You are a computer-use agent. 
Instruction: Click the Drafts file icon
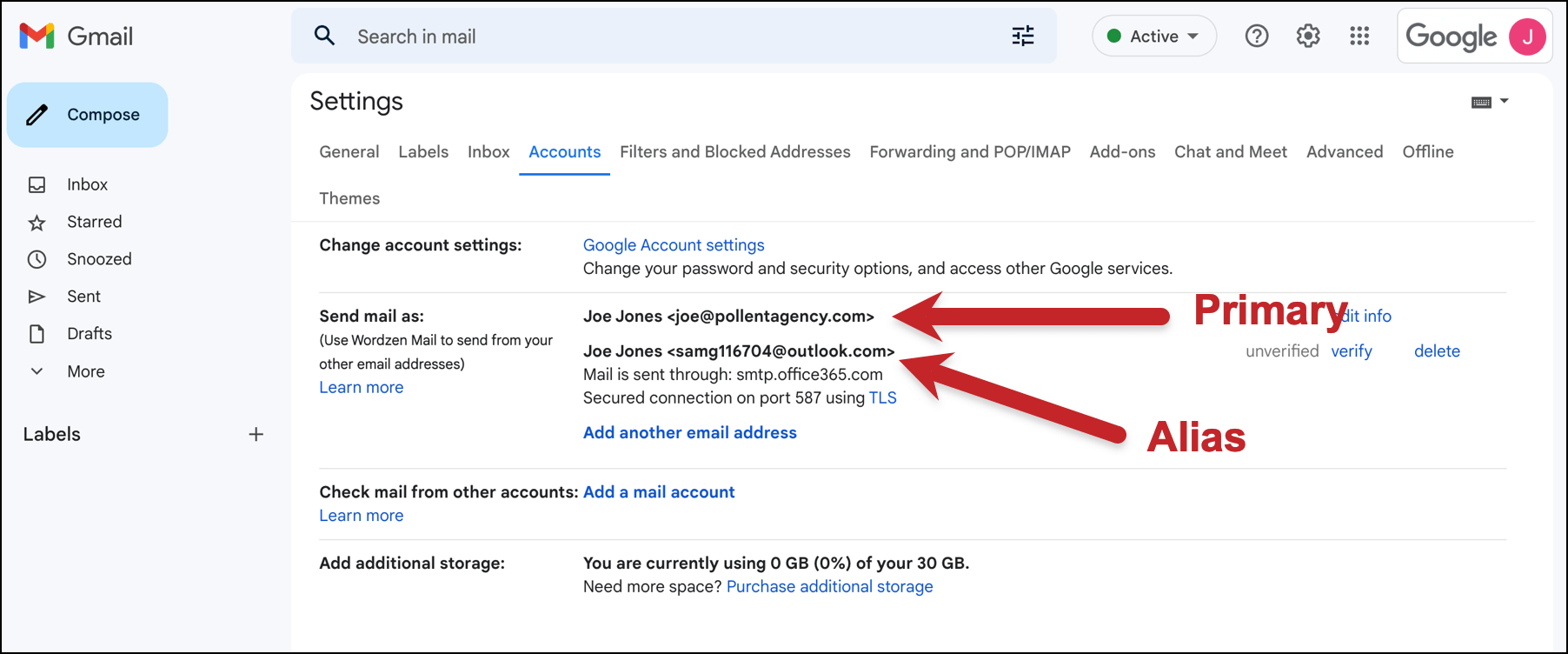37,334
